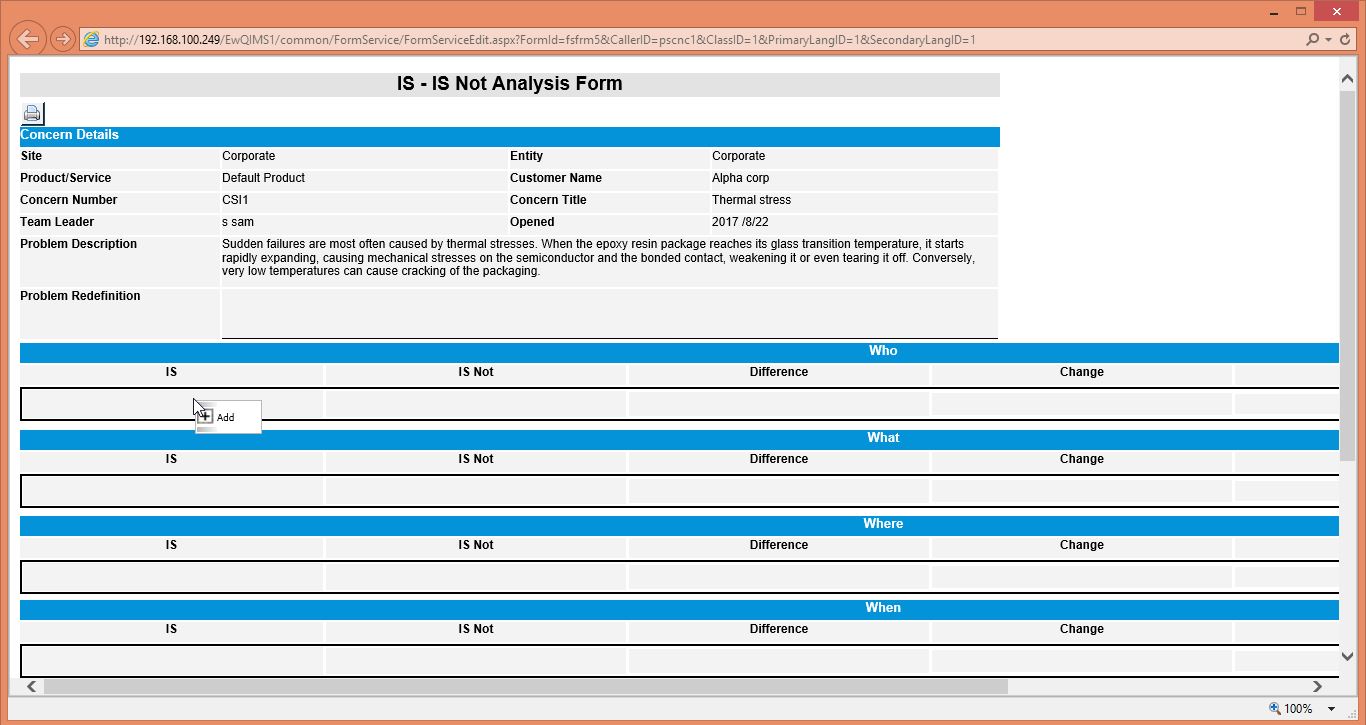Click the Difference cell under Where
Viewport: 1366px width, 725px height.
click(779, 577)
